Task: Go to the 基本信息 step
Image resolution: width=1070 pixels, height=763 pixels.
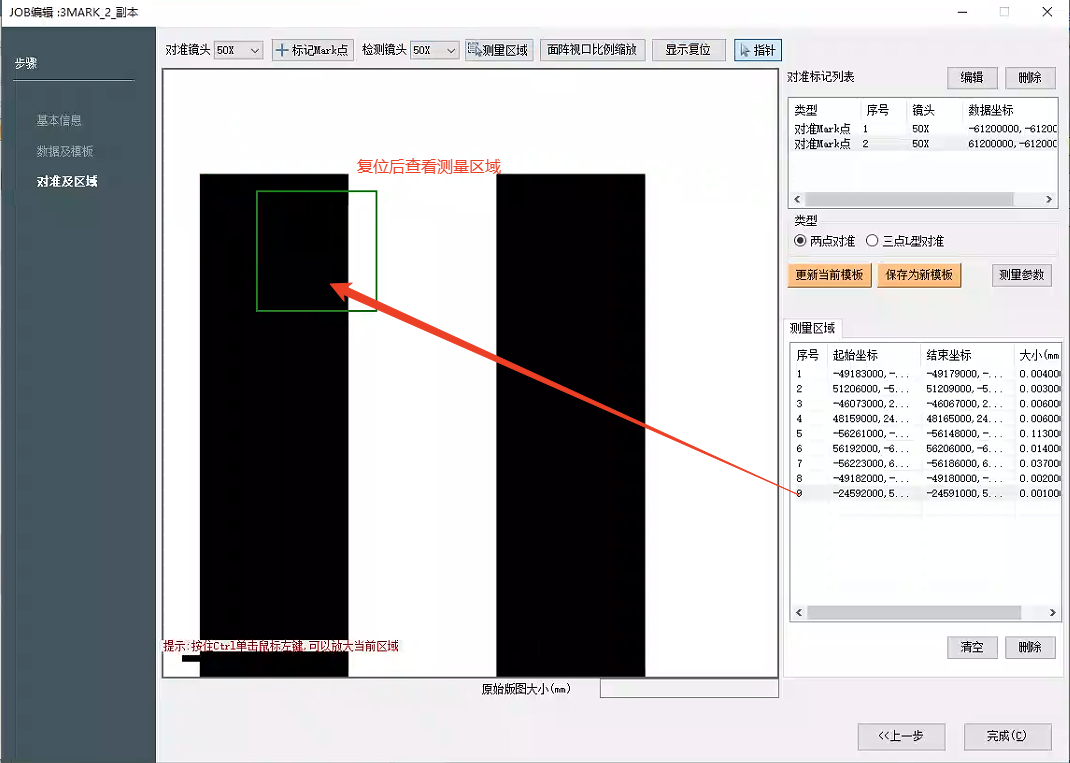Action: 59,120
